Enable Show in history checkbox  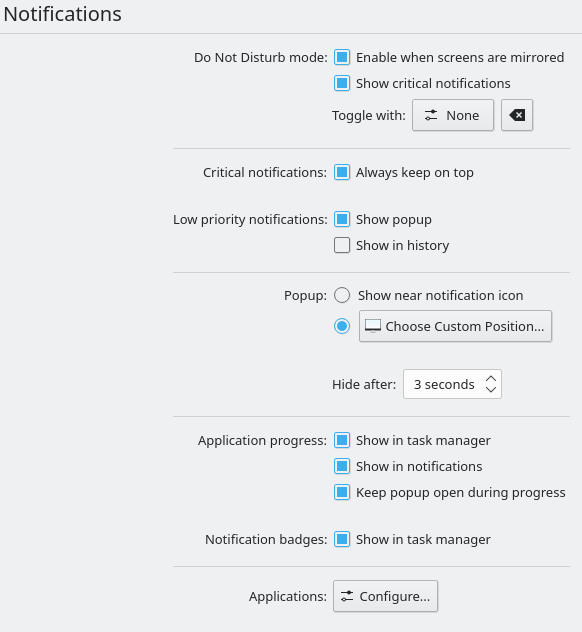(x=342, y=245)
